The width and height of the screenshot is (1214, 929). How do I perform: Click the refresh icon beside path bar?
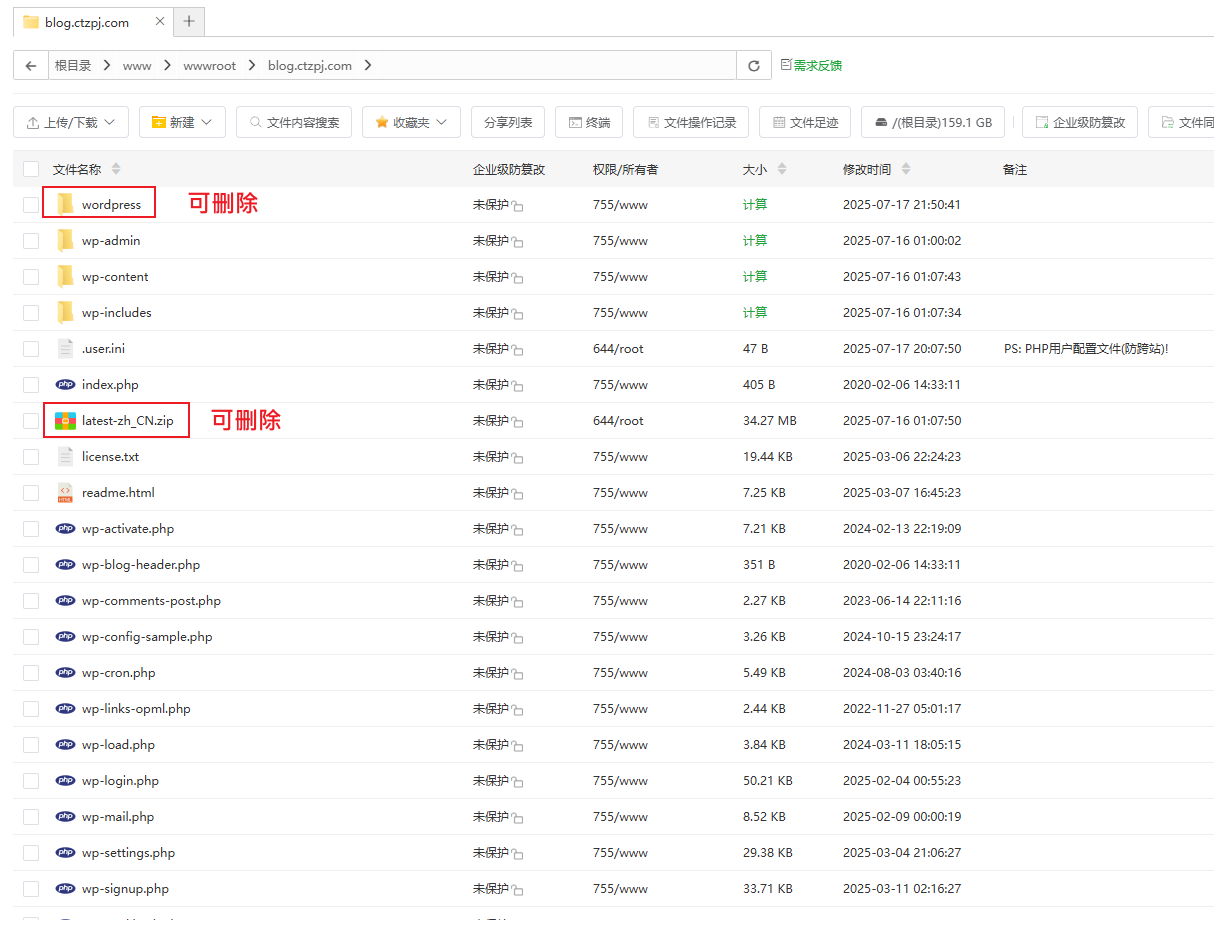(x=753, y=65)
